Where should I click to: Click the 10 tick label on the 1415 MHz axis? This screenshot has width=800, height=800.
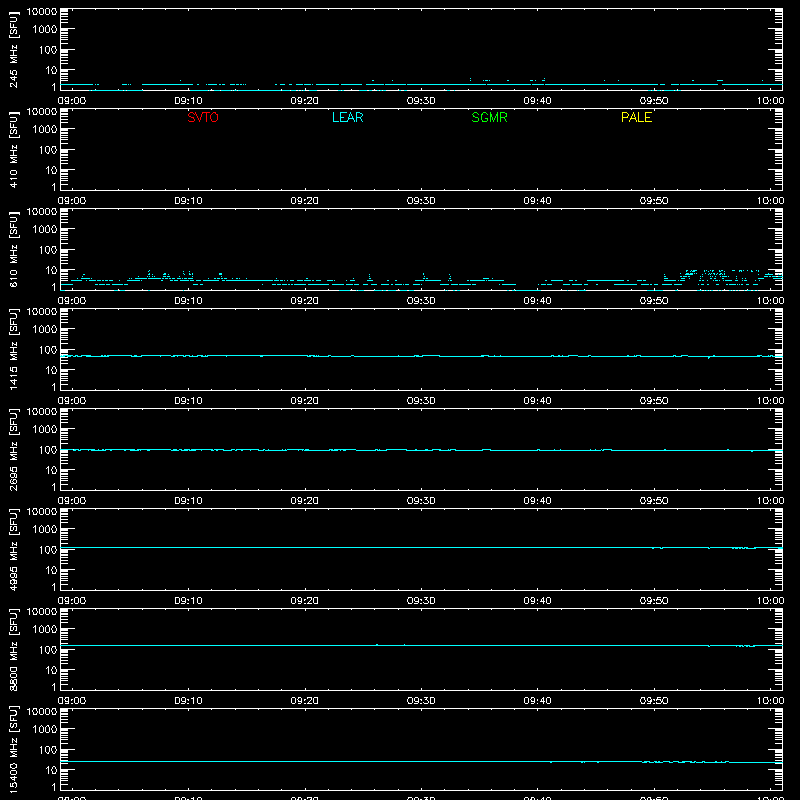coord(51,370)
